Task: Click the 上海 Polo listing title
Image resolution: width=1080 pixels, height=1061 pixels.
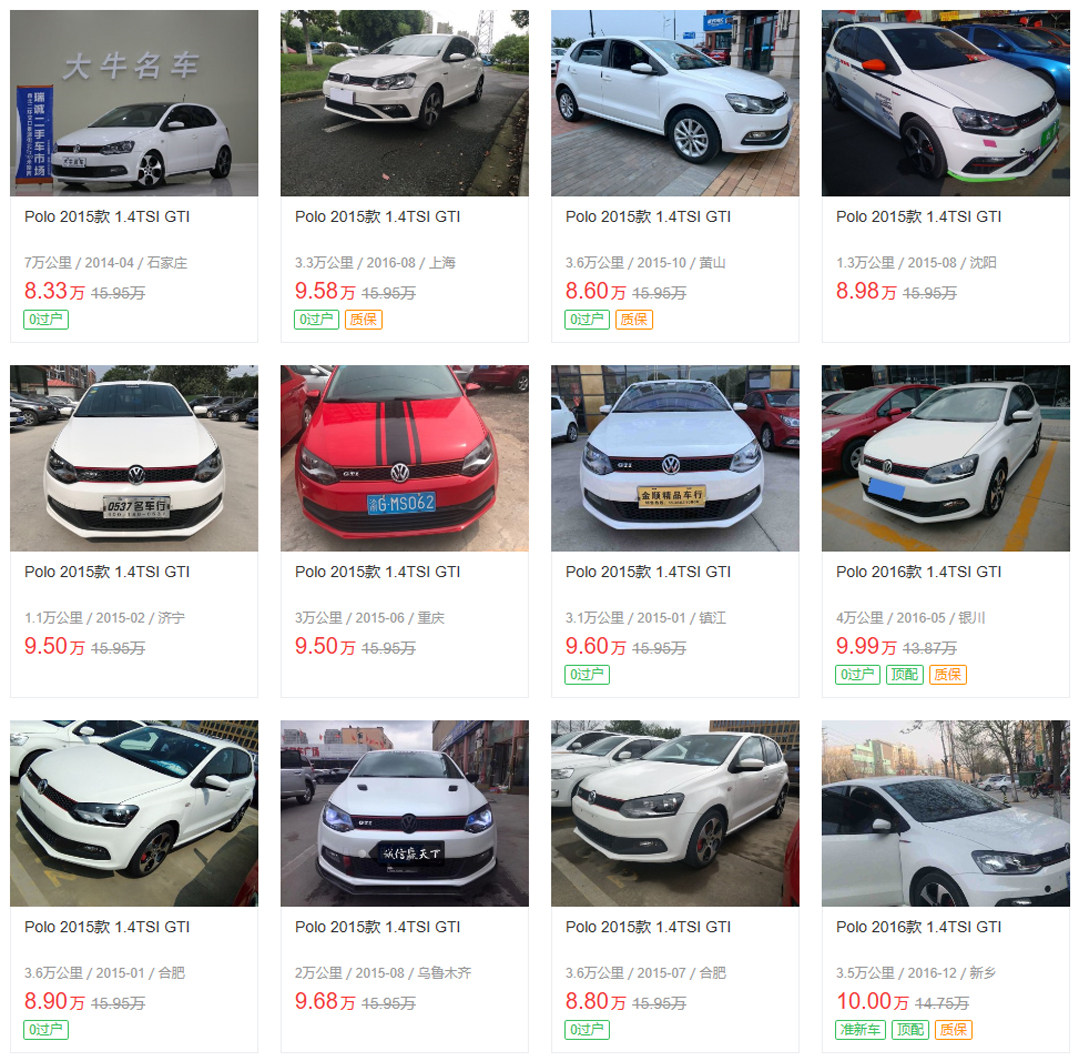Action: pyautogui.click(x=377, y=216)
